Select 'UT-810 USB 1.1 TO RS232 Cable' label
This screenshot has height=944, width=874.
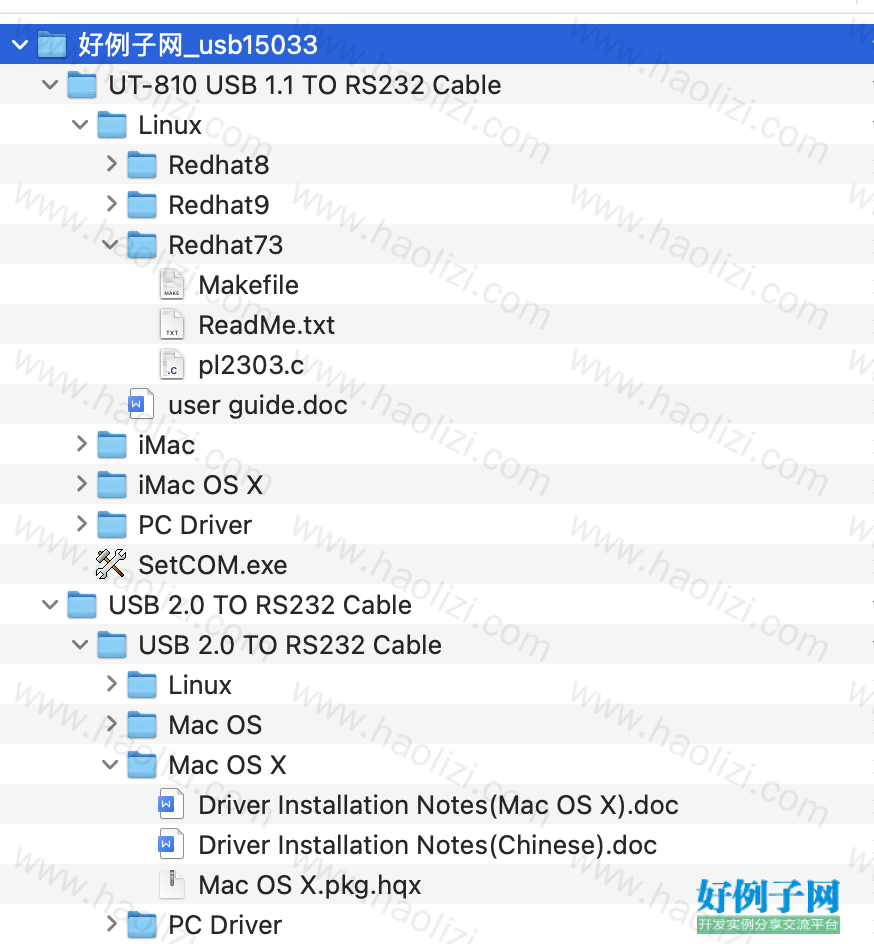tap(305, 85)
